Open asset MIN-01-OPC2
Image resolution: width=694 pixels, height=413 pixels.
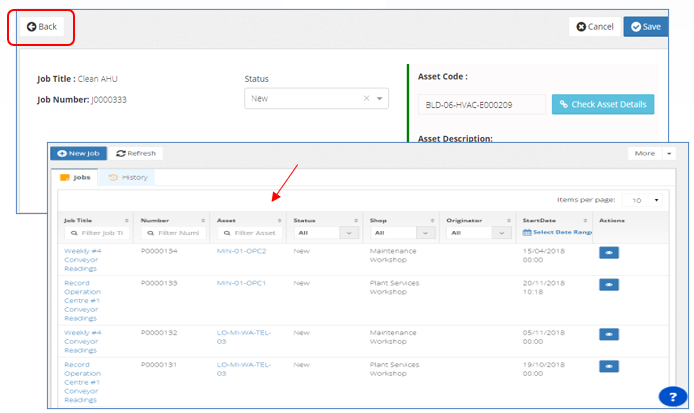click(242, 251)
